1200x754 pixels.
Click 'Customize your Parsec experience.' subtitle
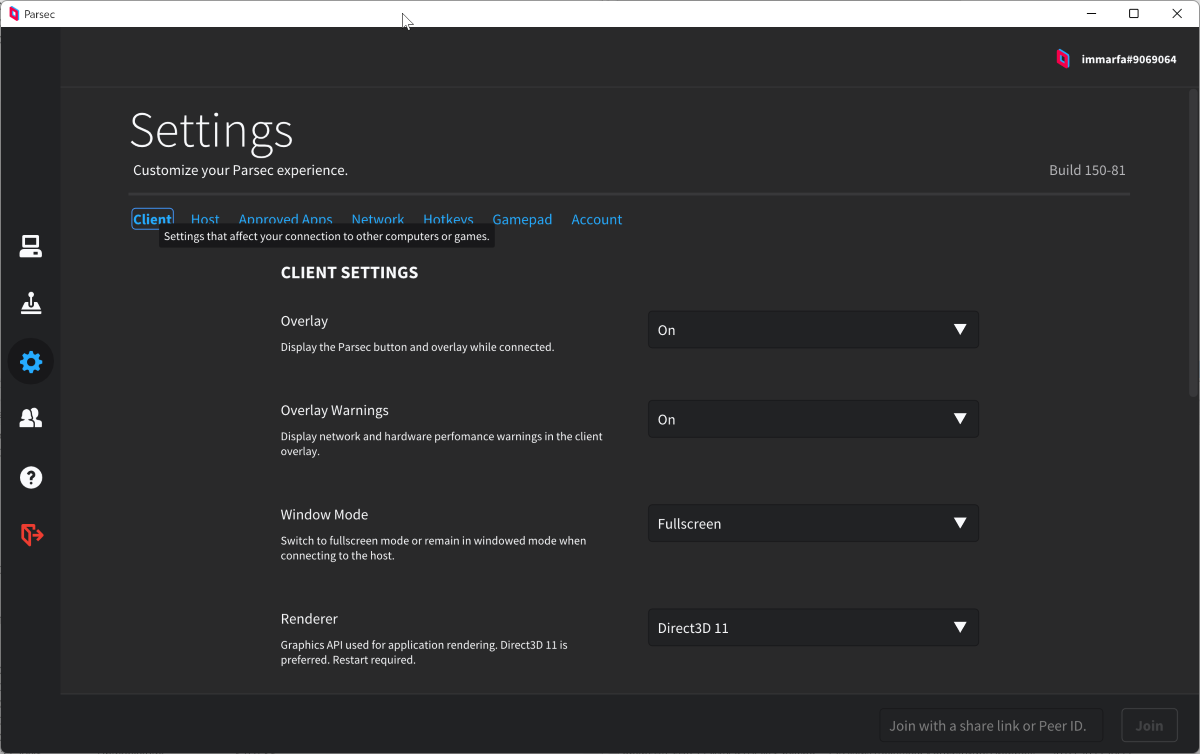[240, 170]
